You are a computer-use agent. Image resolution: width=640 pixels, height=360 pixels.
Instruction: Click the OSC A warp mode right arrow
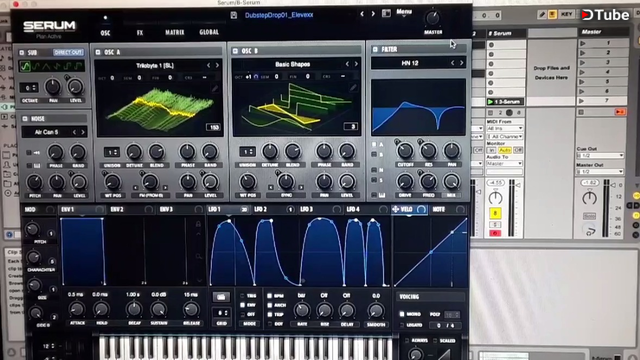tap(165, 188)
